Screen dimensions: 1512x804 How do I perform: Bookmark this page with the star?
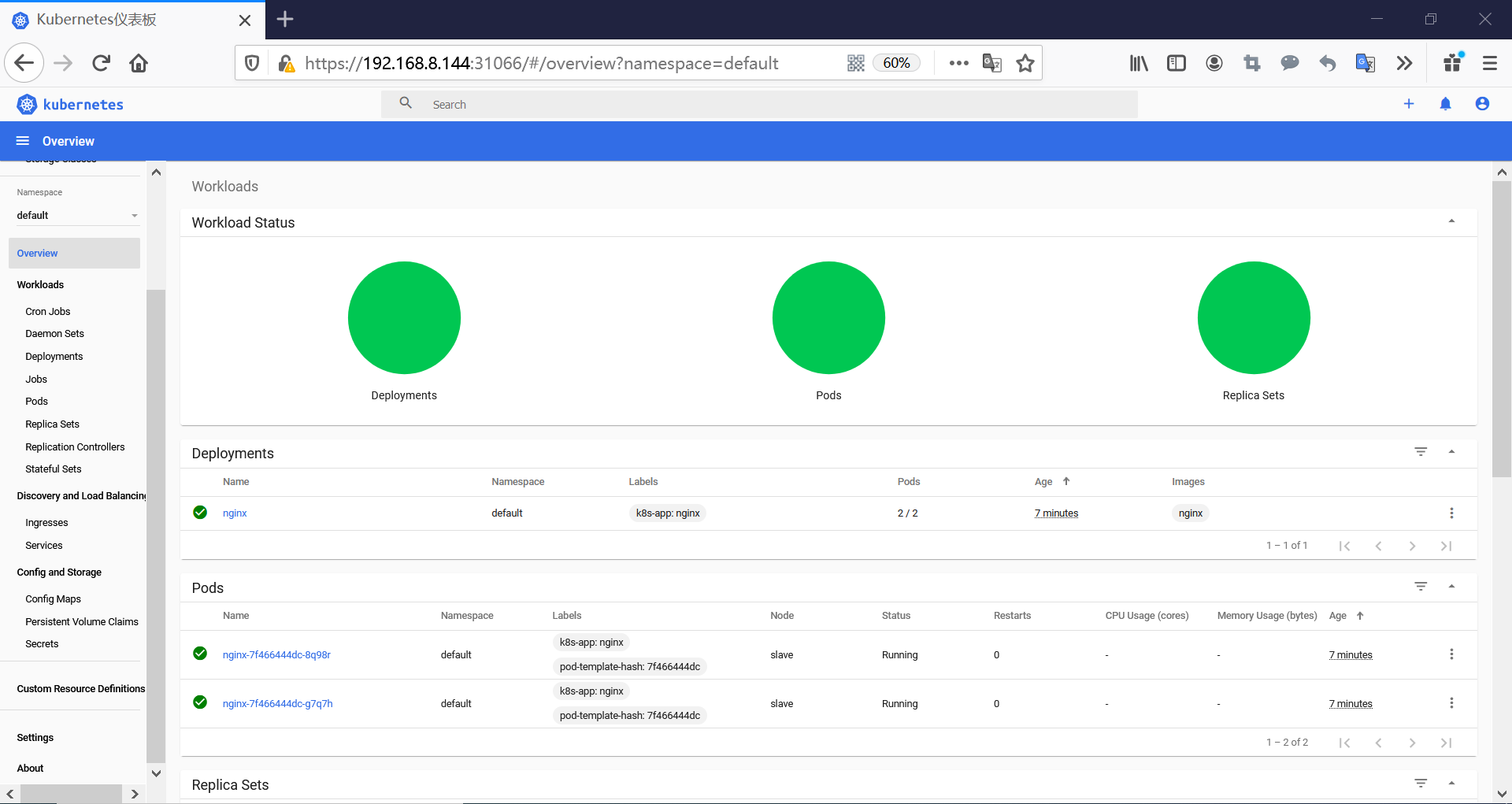pos(1025,63)
